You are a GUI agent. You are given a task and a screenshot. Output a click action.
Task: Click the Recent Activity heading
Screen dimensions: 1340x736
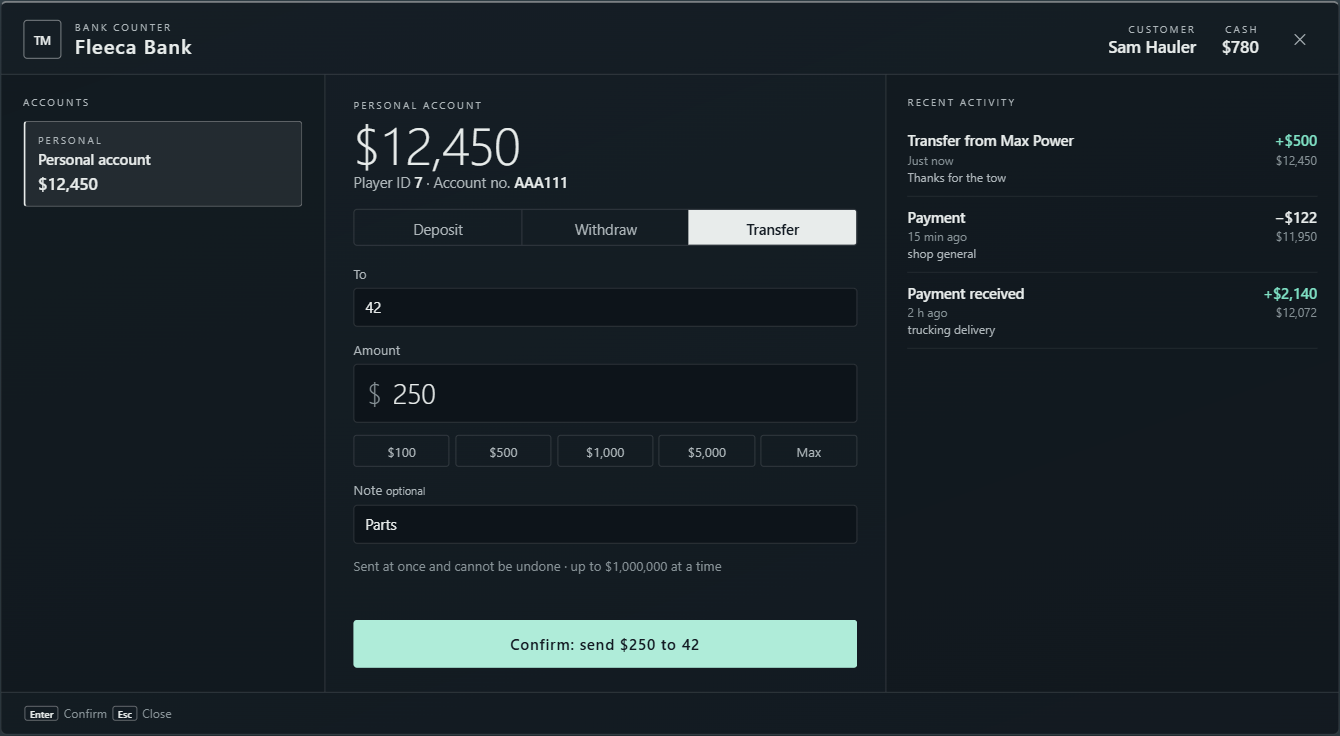[x=961, y=102]
